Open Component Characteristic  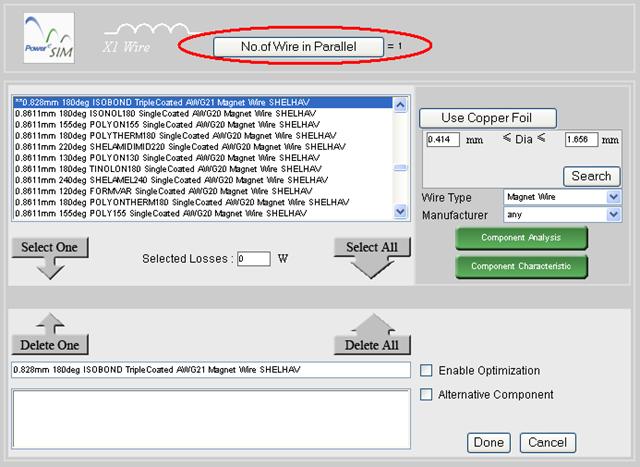[521, 267]
